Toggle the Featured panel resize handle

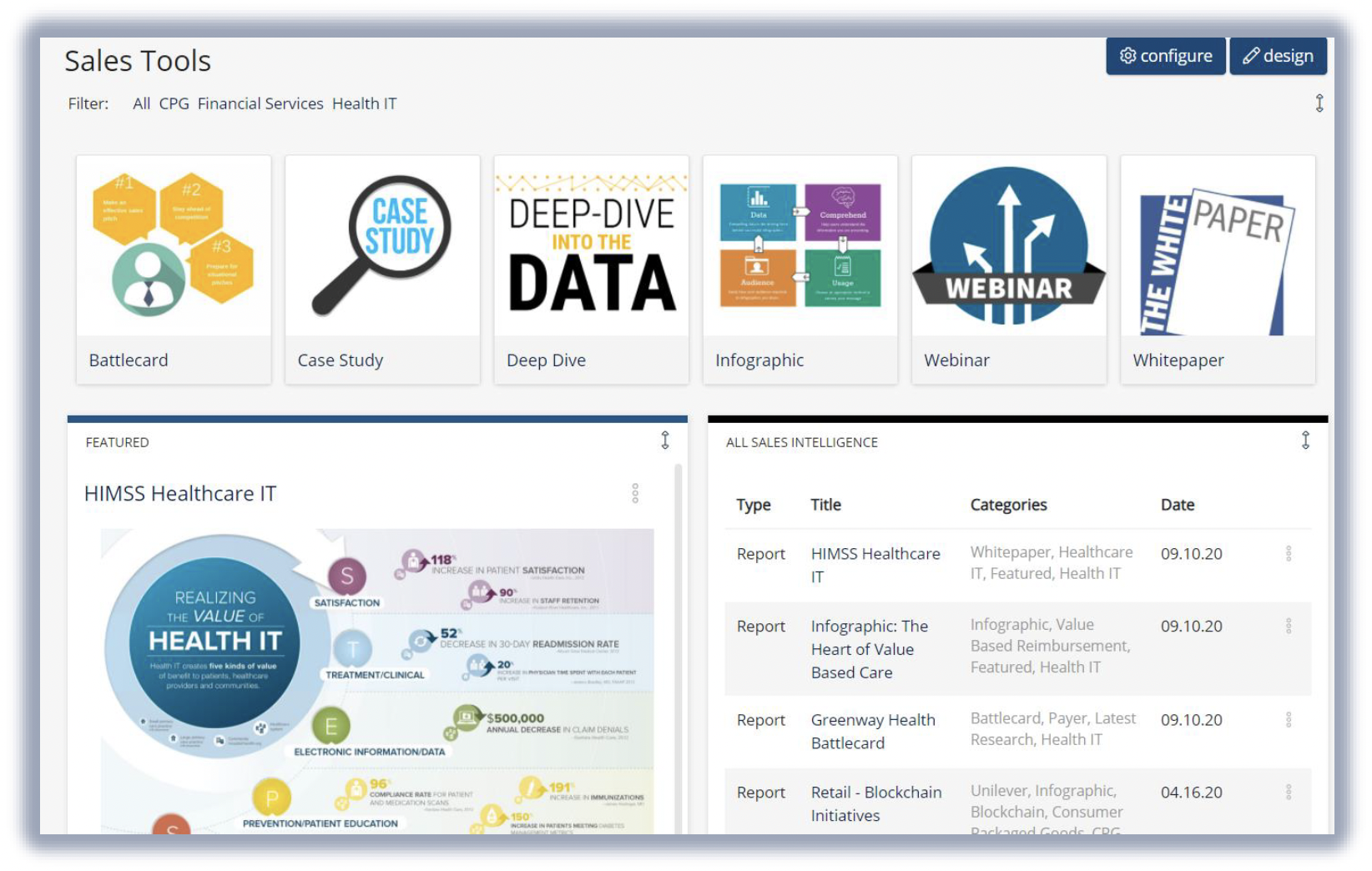[665, 440]
